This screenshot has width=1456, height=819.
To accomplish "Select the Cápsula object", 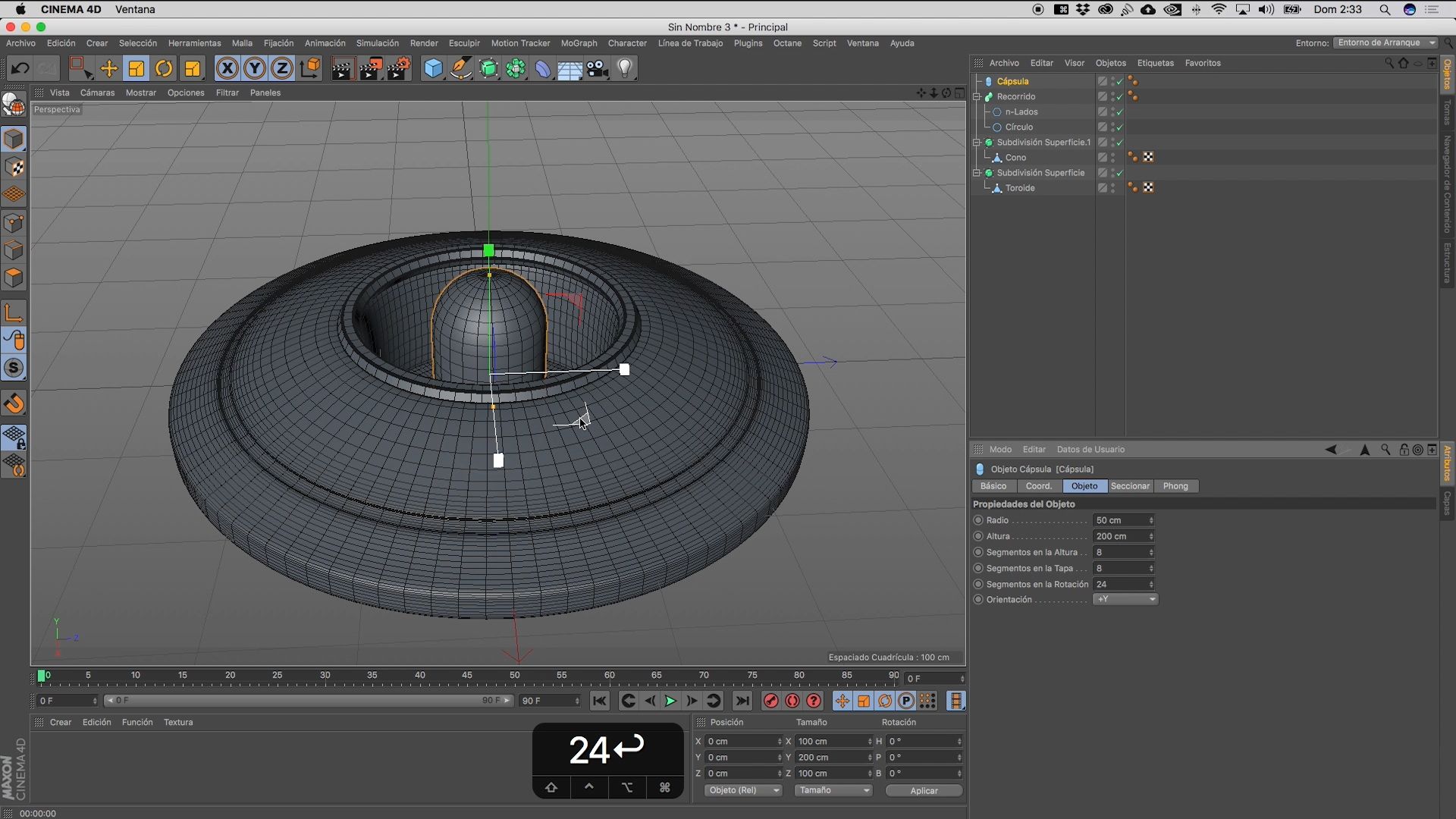I will coord(1012,81).
